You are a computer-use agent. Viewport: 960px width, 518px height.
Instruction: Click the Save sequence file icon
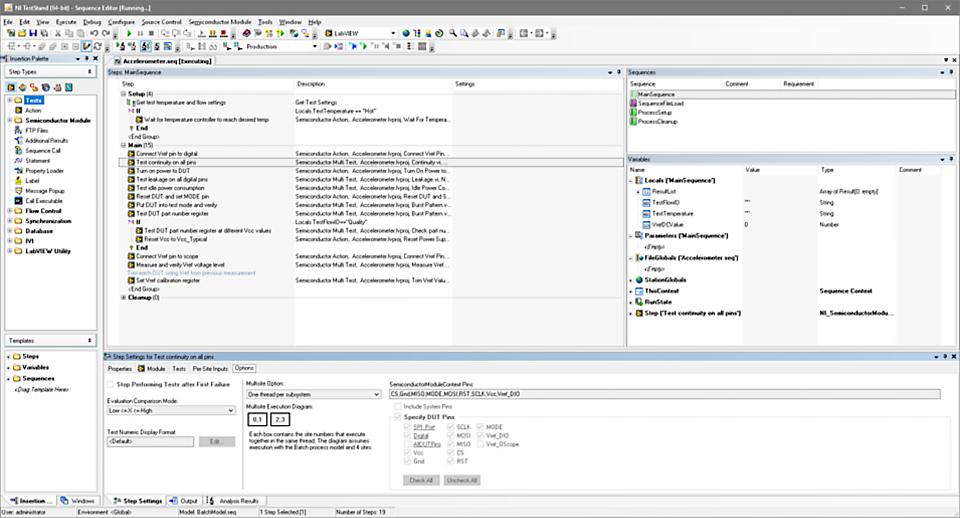pos(33,33)
